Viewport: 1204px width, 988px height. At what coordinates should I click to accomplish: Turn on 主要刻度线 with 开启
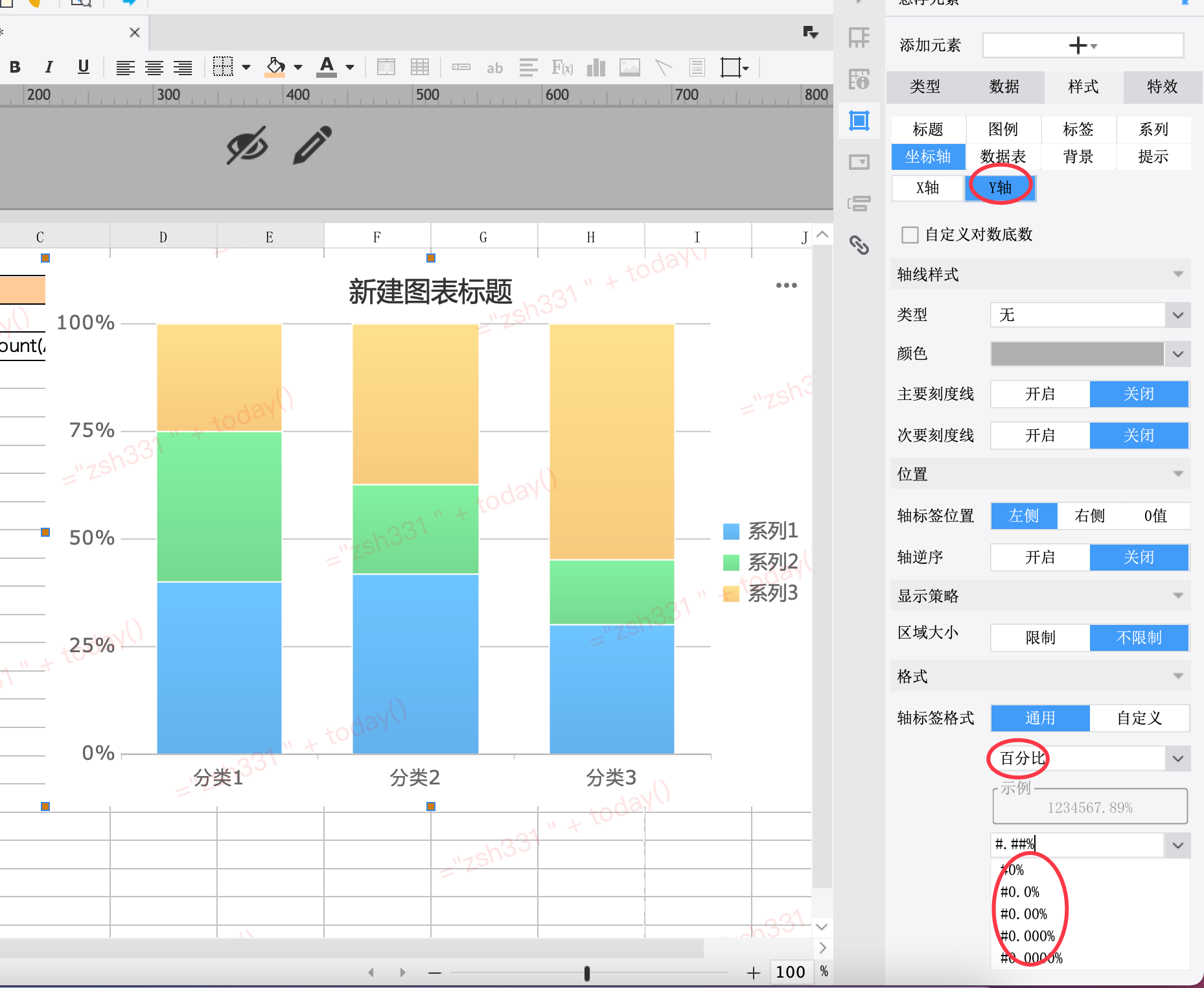click(x=1040, y=394)
